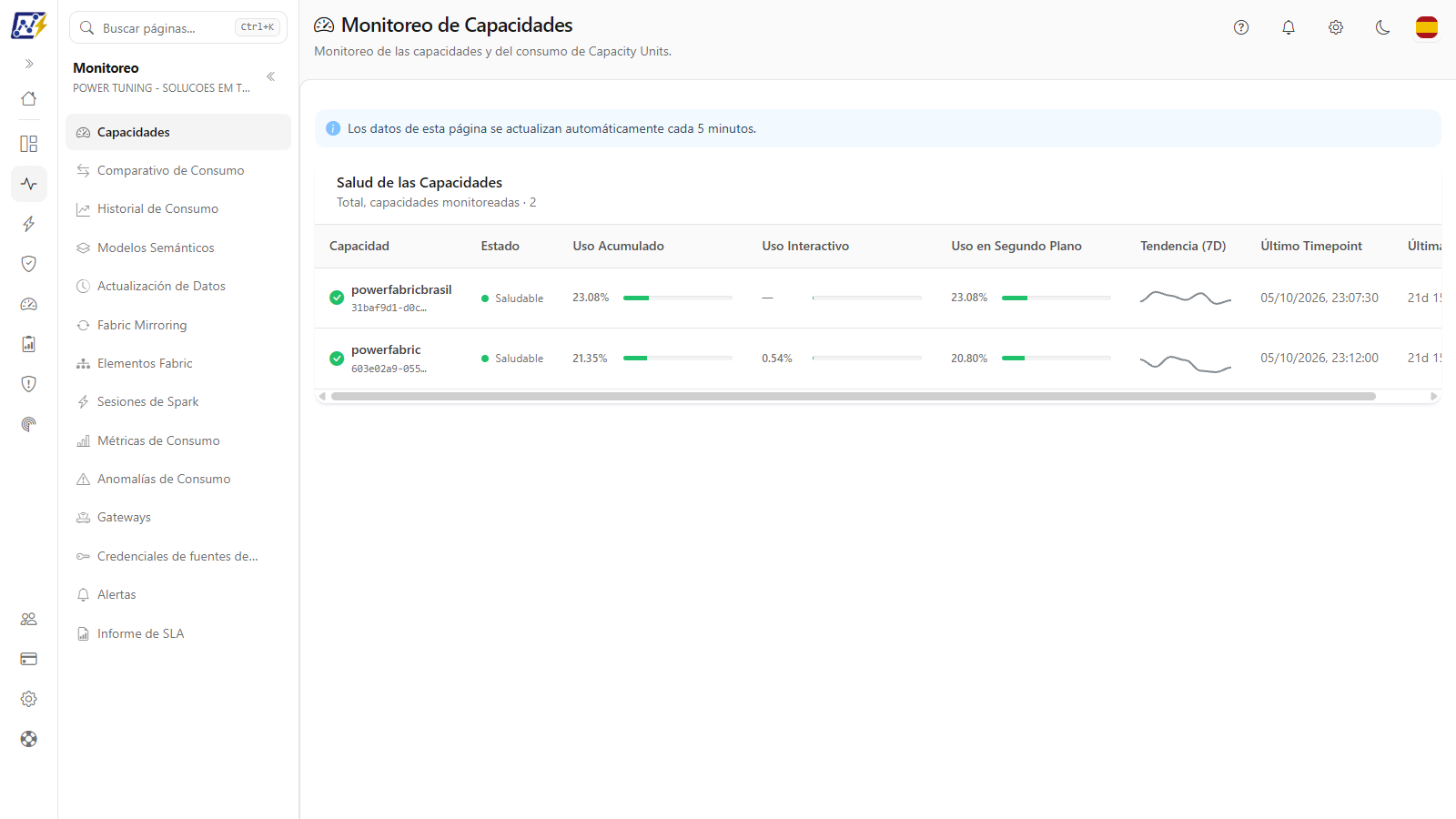Open the speedometer gauge icon in left rail
The width and height of the screenshot is (1456, 819).
[29, 304]
